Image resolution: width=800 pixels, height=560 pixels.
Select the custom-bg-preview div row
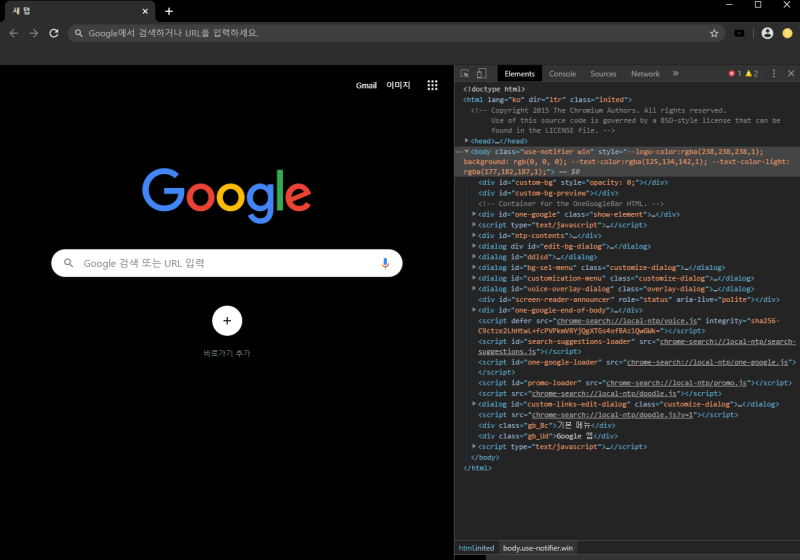[x=548, y=193]
